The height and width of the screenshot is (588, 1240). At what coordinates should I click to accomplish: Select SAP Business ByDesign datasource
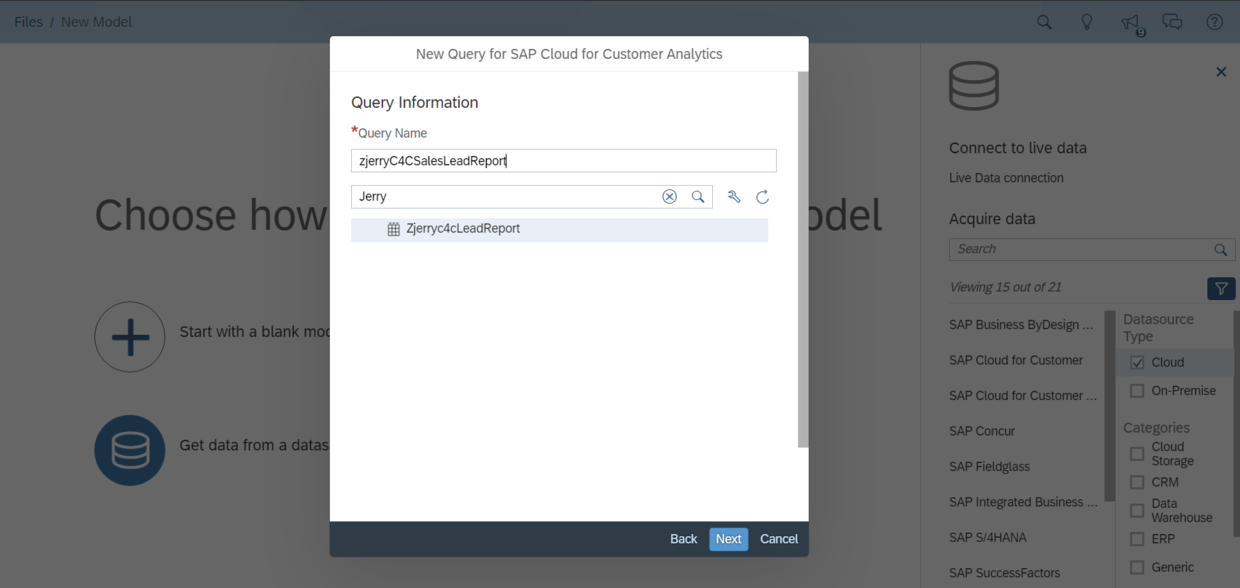point(1022,324)
